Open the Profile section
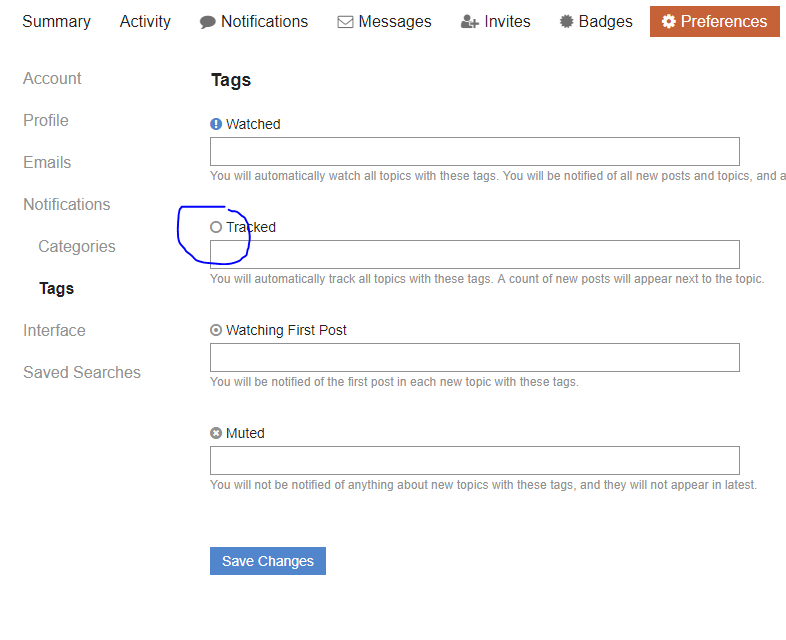786x640 pixels. (x=46, y=120)
